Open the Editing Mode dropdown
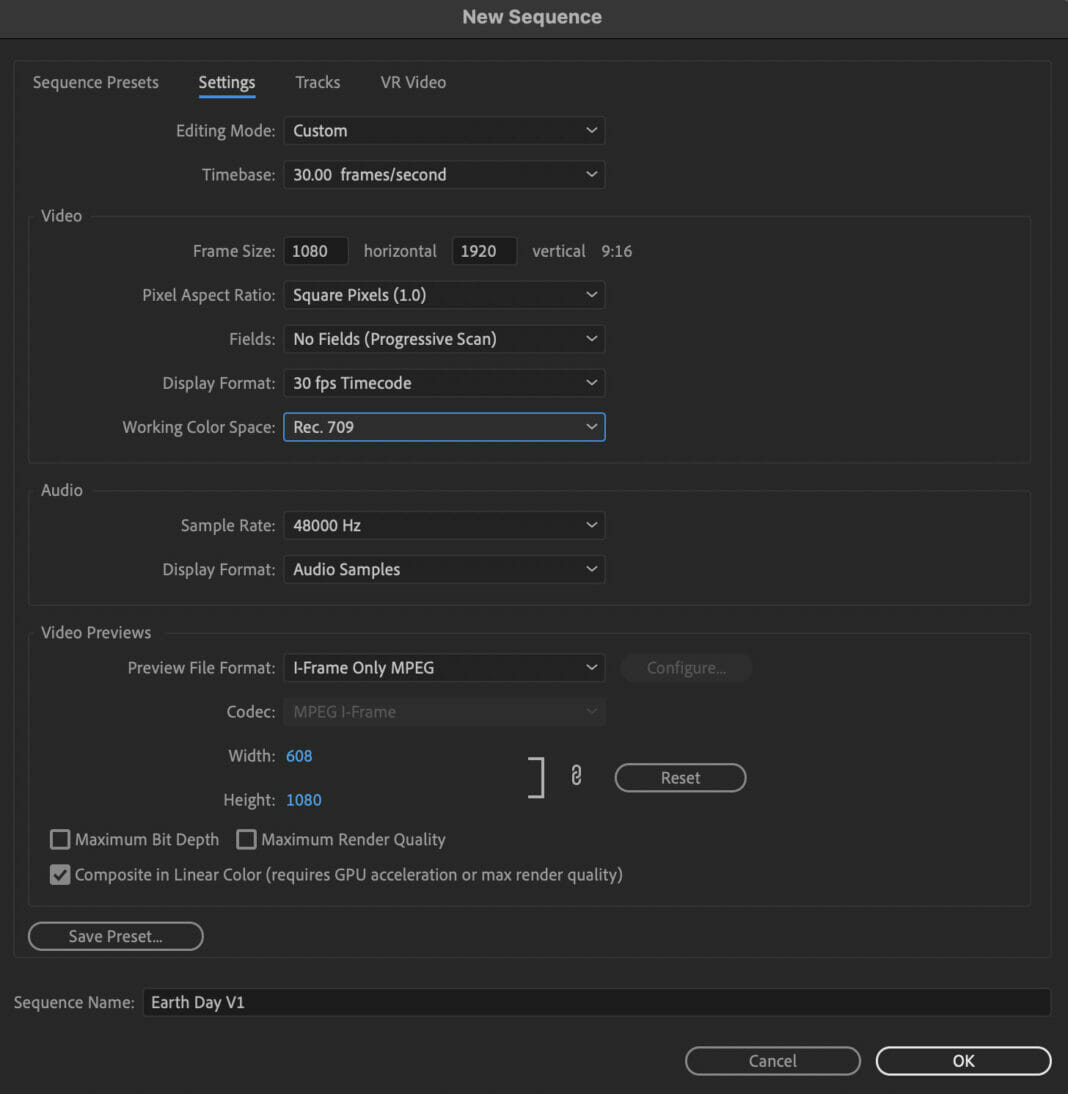 [x=444, y=130]
